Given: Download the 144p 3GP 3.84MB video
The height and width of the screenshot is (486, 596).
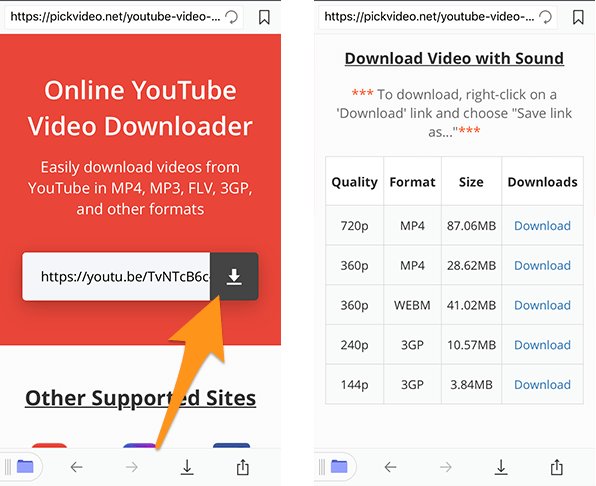Looking at the screenshot, I should tap(542, 385).
